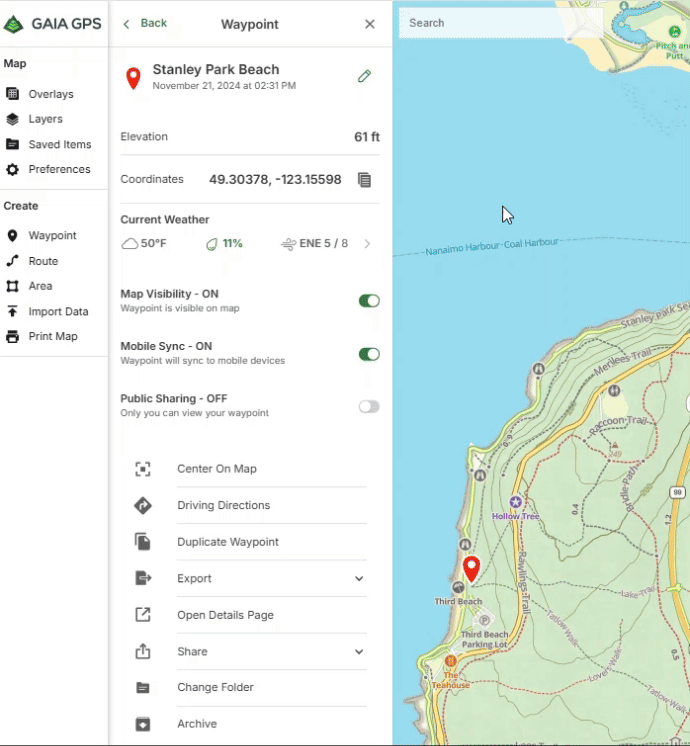The width and height of the screenshot is (690, 746).
Task: Click the 61 ft elevation value
Action: (x=366, y=137)
